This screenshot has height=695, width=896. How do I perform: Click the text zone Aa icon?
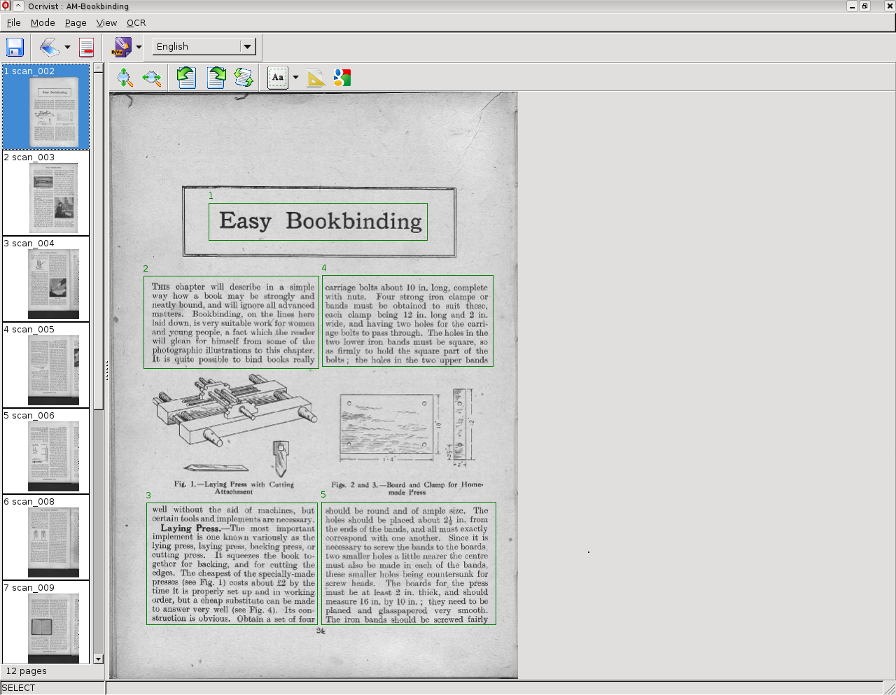click(278, 78)
